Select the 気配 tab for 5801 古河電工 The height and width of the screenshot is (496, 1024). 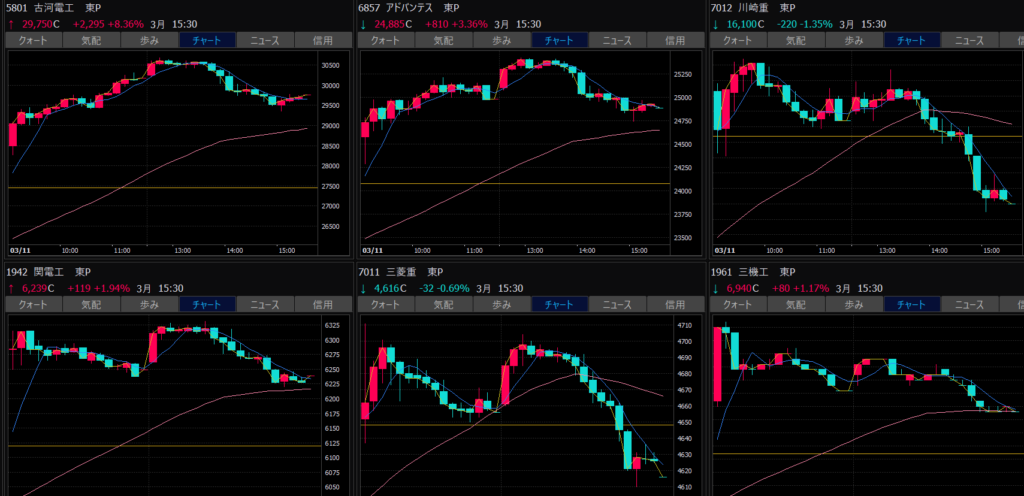(92, 41)
